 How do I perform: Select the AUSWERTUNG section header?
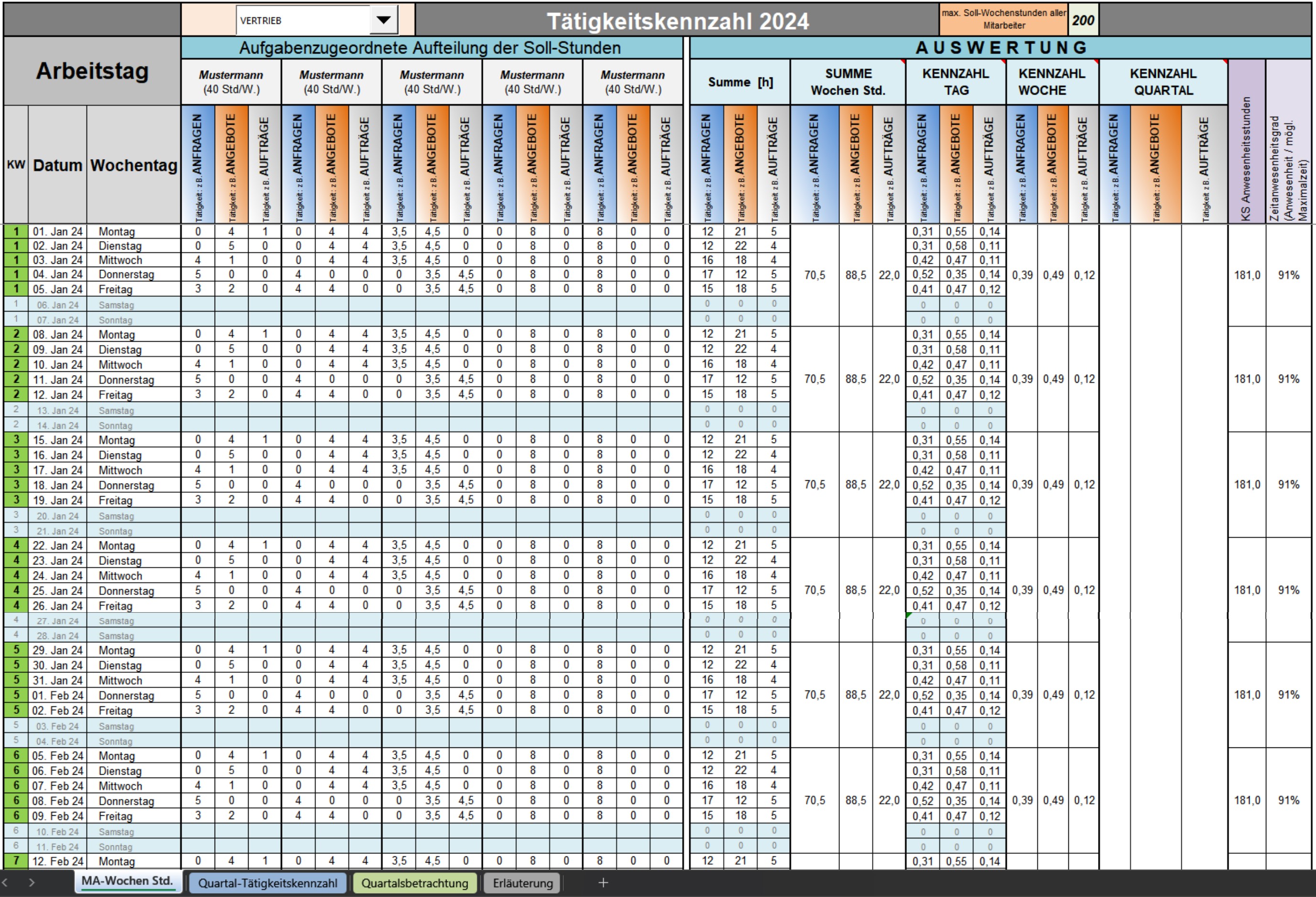(1001, 48)
